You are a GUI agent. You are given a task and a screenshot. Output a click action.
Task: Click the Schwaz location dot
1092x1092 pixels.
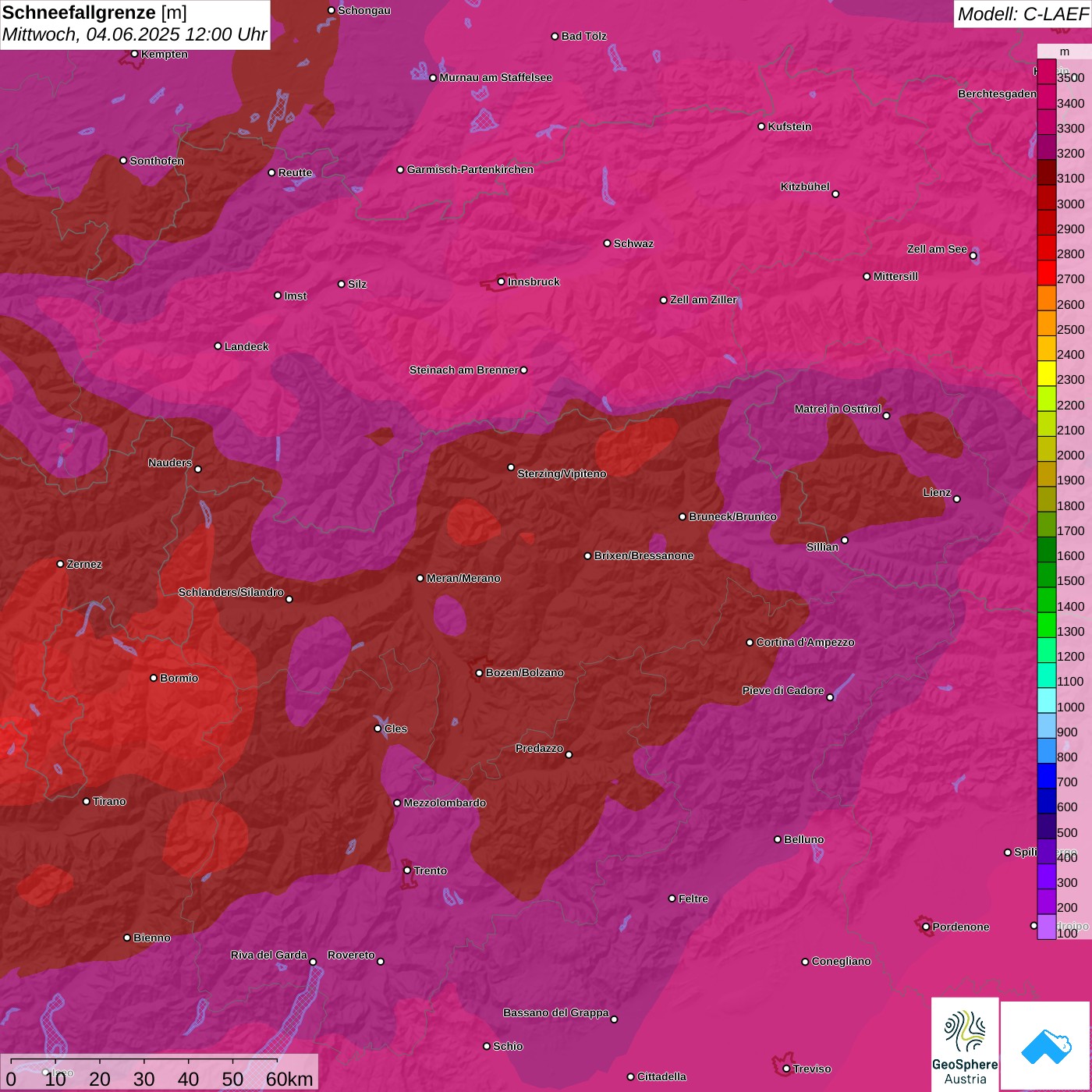(607, 243)
